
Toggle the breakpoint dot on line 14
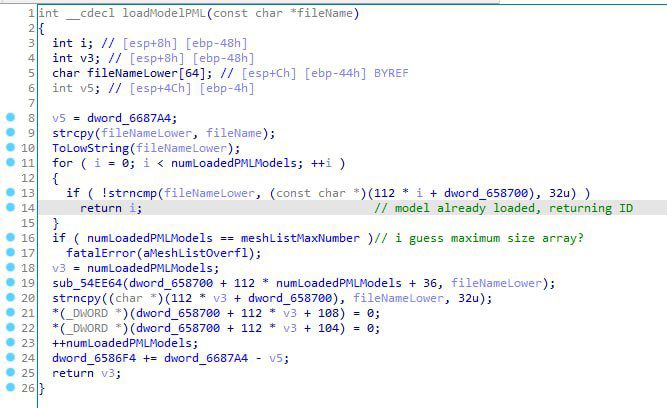click(11, 207)
